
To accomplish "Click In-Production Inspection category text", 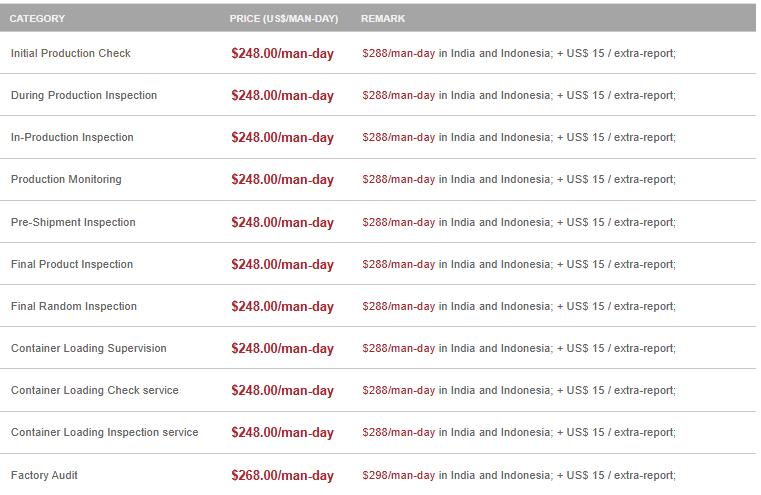I will [x=72, y=137].
